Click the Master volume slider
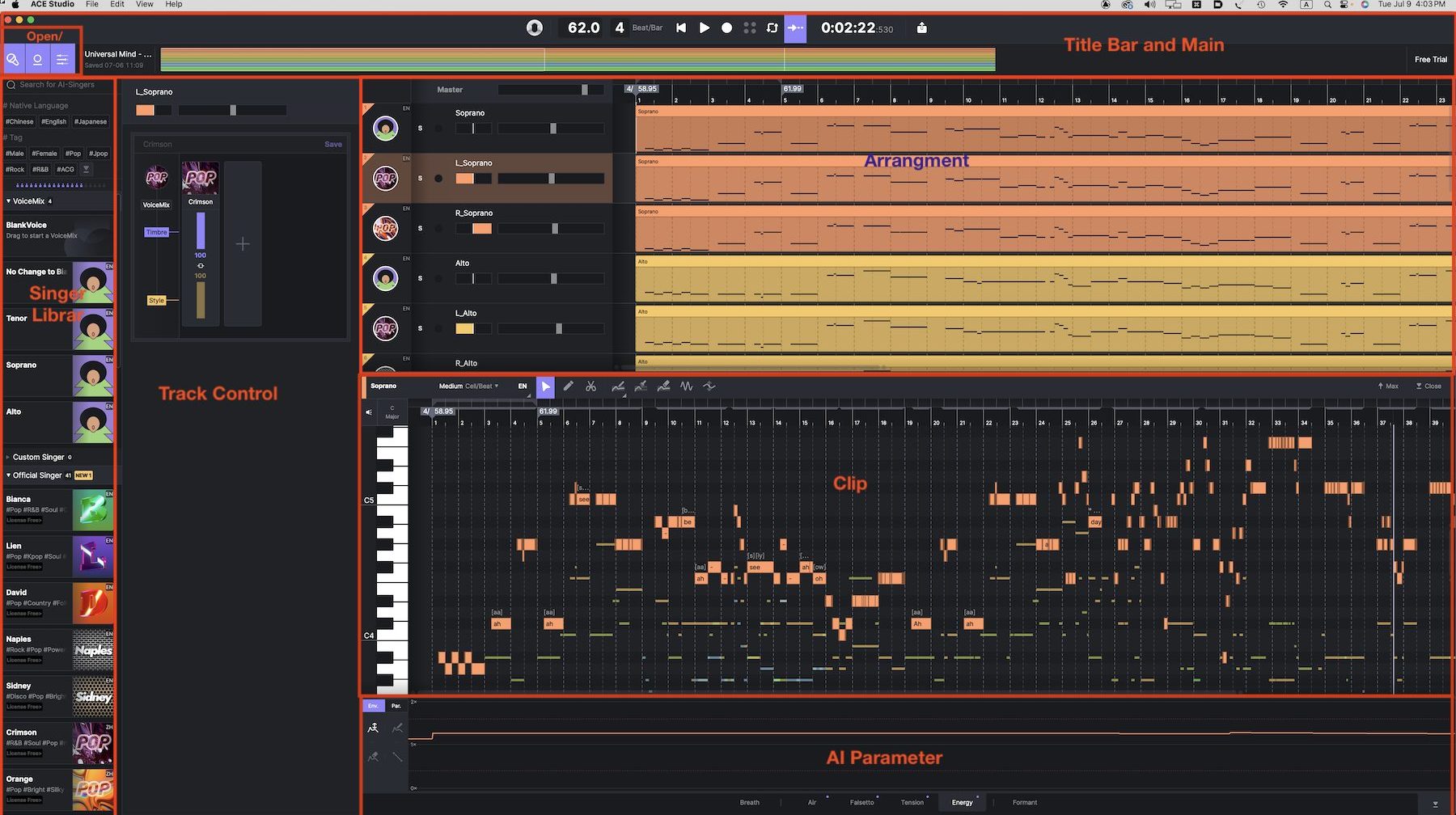The height and width of the screenshot is (815, 1456). click(x=584, y=89)
